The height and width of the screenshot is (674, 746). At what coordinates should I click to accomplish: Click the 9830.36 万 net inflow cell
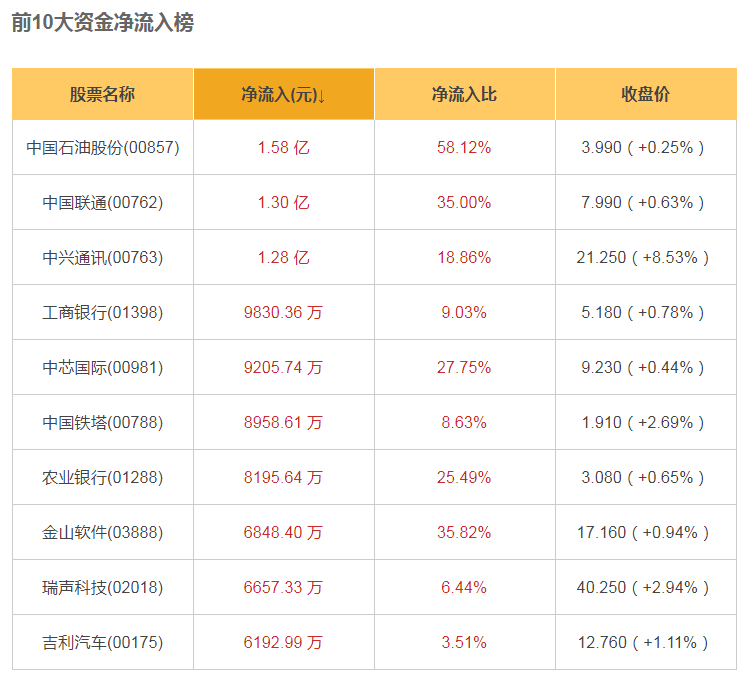pos(283,313)
